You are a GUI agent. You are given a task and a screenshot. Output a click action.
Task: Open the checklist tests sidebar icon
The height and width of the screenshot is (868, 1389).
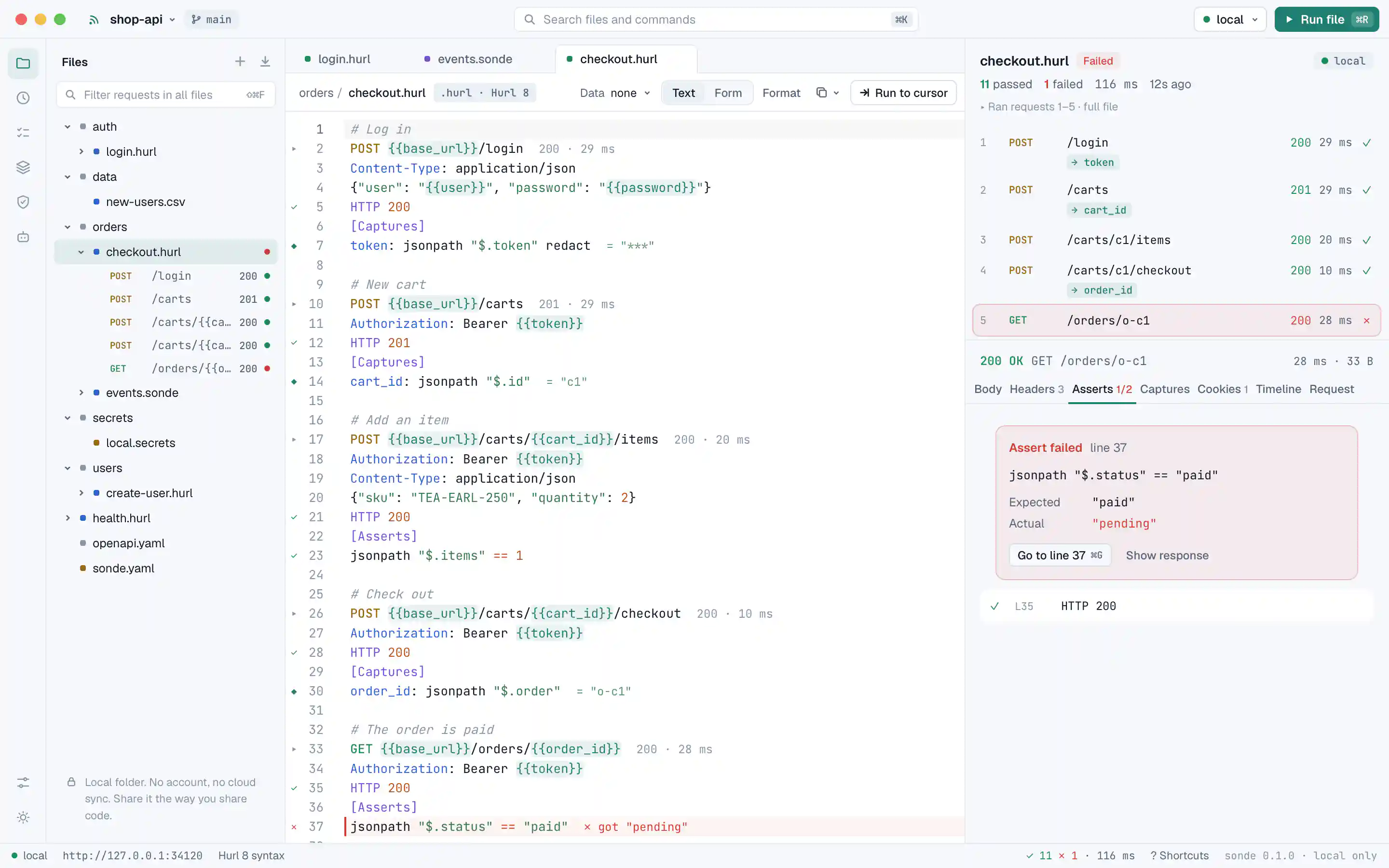tap(23, 133)
